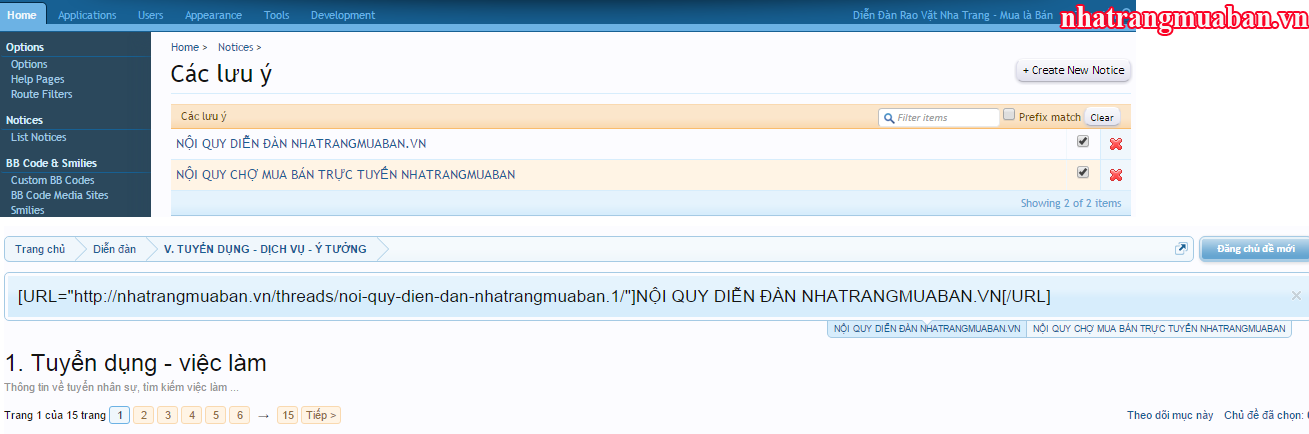Focus the Filter items input field

945,118
